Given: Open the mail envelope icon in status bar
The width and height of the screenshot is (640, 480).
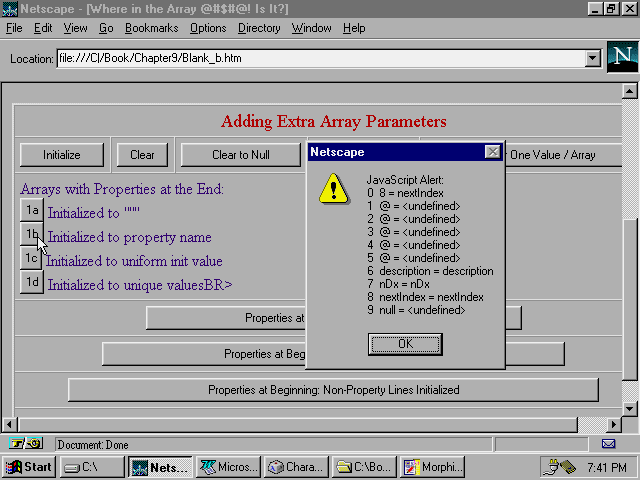Looking at the screenshot, I should [608, 443].
